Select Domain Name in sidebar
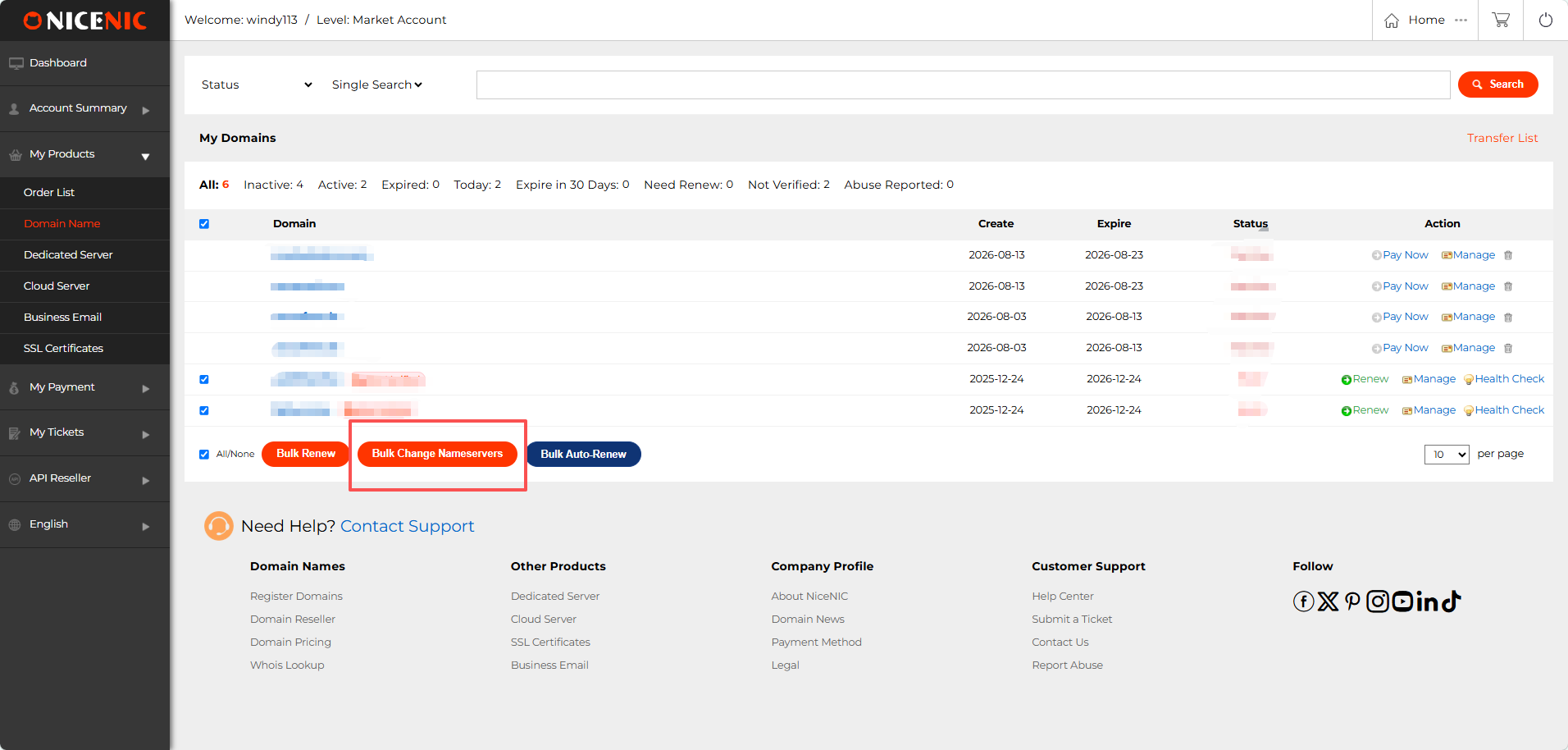The height and width of the screenshot is (750, 1568). click(x=62, y=223)
